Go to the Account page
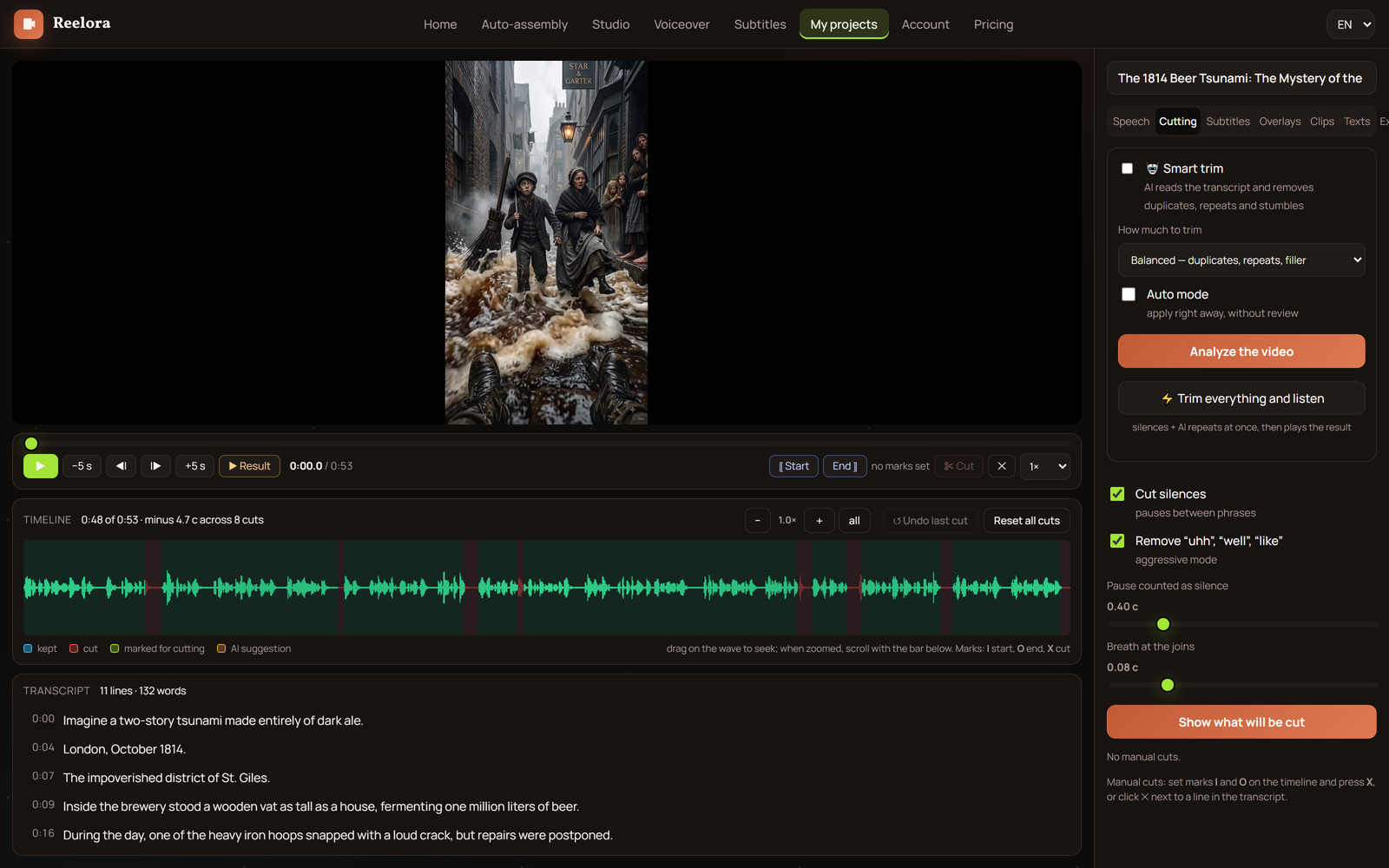 [925, 24]
